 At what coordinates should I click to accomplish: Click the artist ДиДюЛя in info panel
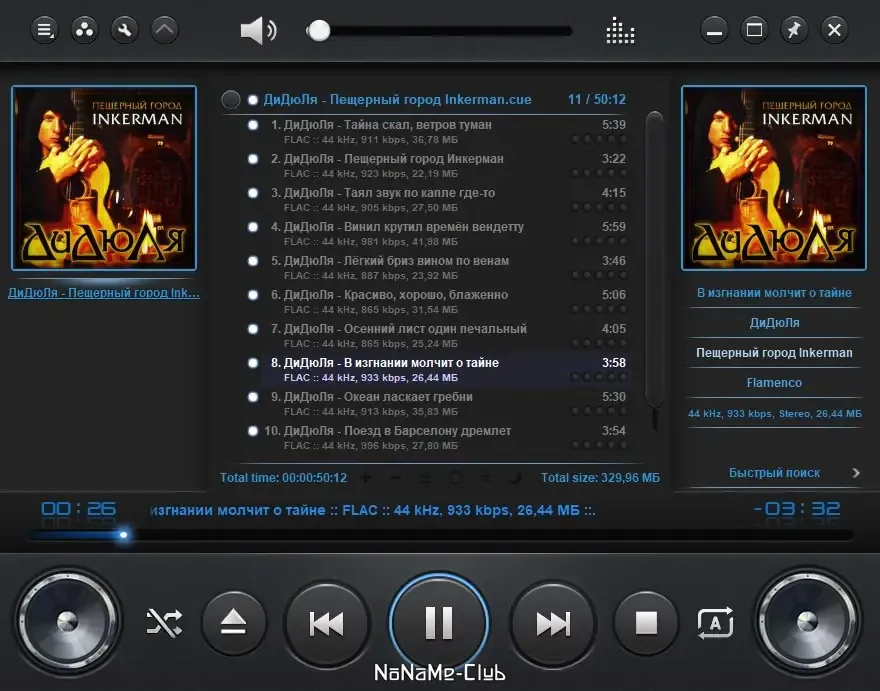(x=774, y=323)
